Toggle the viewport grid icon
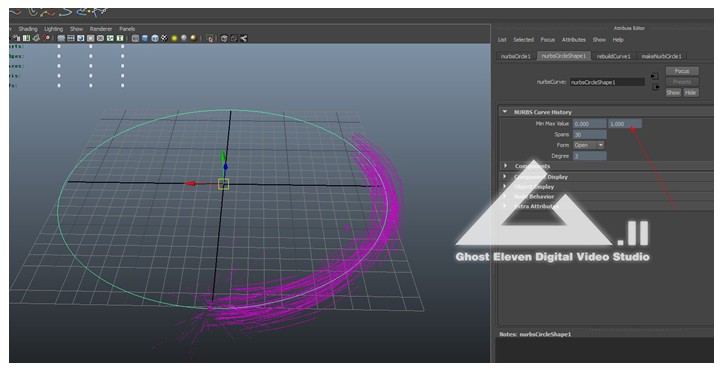The height and width of the screenshot is (370, 720). (x=61, y=38)
